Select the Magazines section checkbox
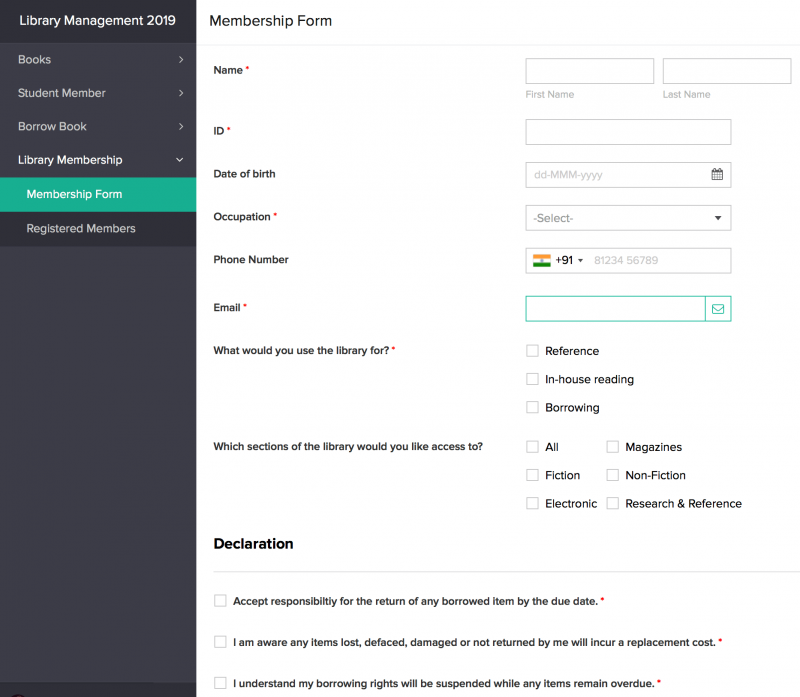 pos(613,447)
